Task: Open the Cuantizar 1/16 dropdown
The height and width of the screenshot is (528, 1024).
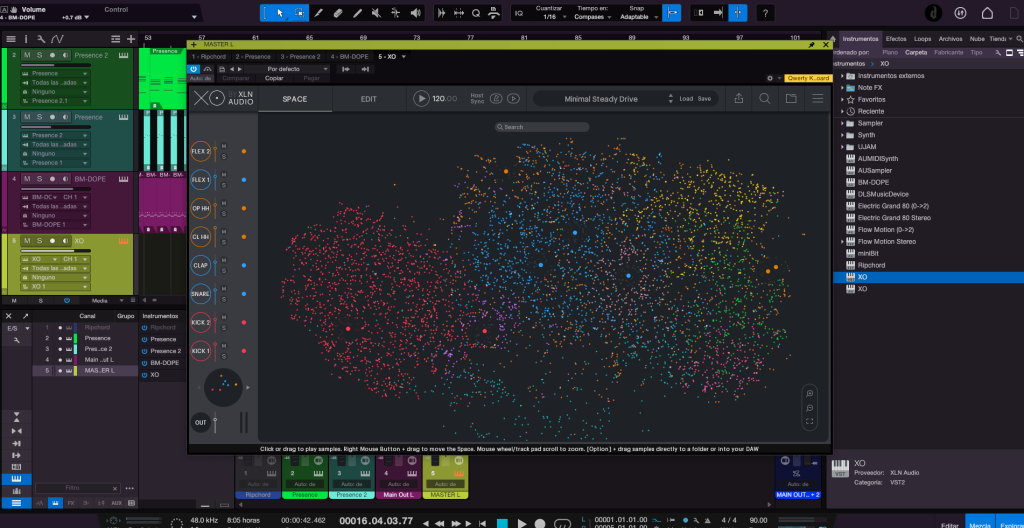Action: [x=552, y=17]
